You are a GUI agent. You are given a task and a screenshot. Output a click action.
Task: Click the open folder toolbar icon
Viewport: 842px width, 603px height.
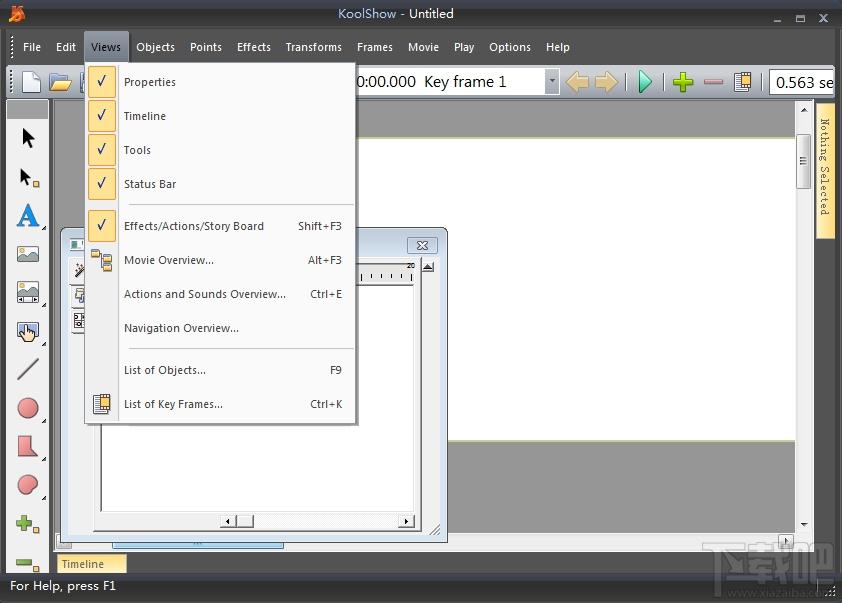(x=60, y=82)
